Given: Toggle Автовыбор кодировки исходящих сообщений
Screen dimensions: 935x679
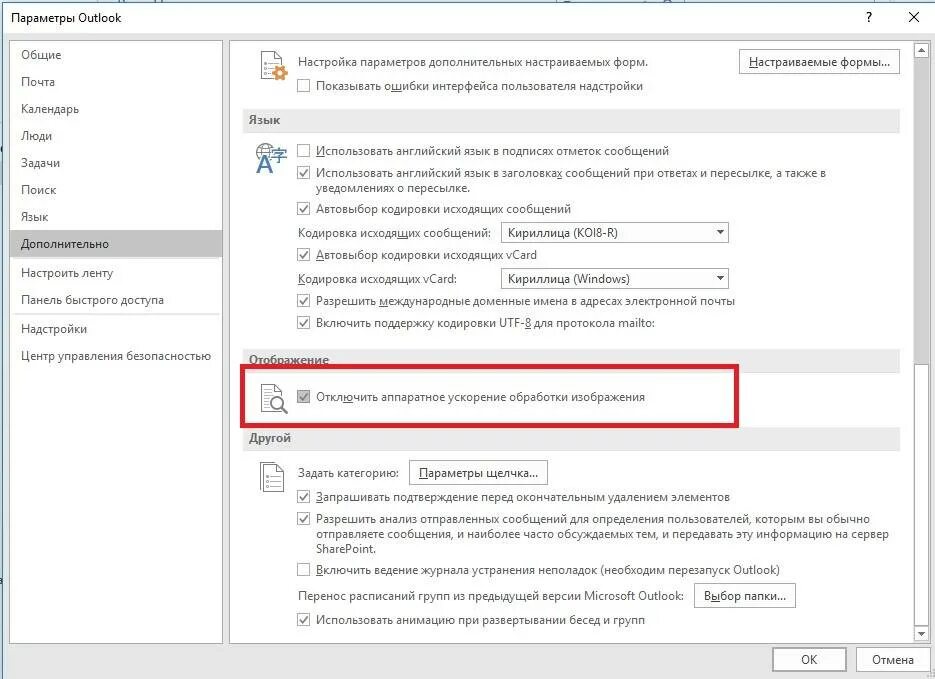Looking at the screenshot, I should (x=304, y=209).
